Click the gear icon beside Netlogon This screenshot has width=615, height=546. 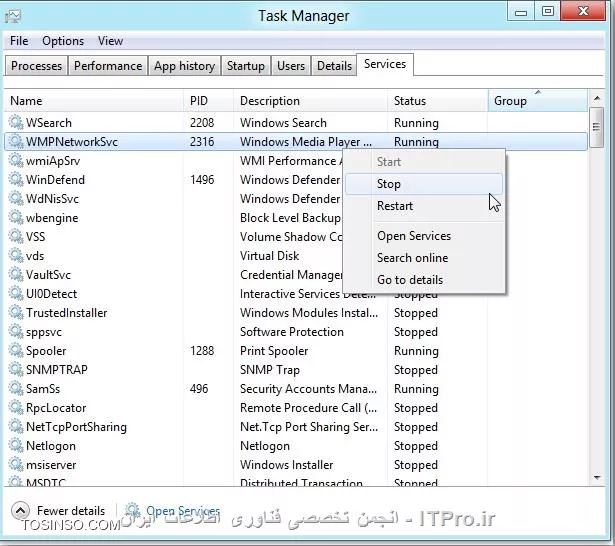[16, 446]
